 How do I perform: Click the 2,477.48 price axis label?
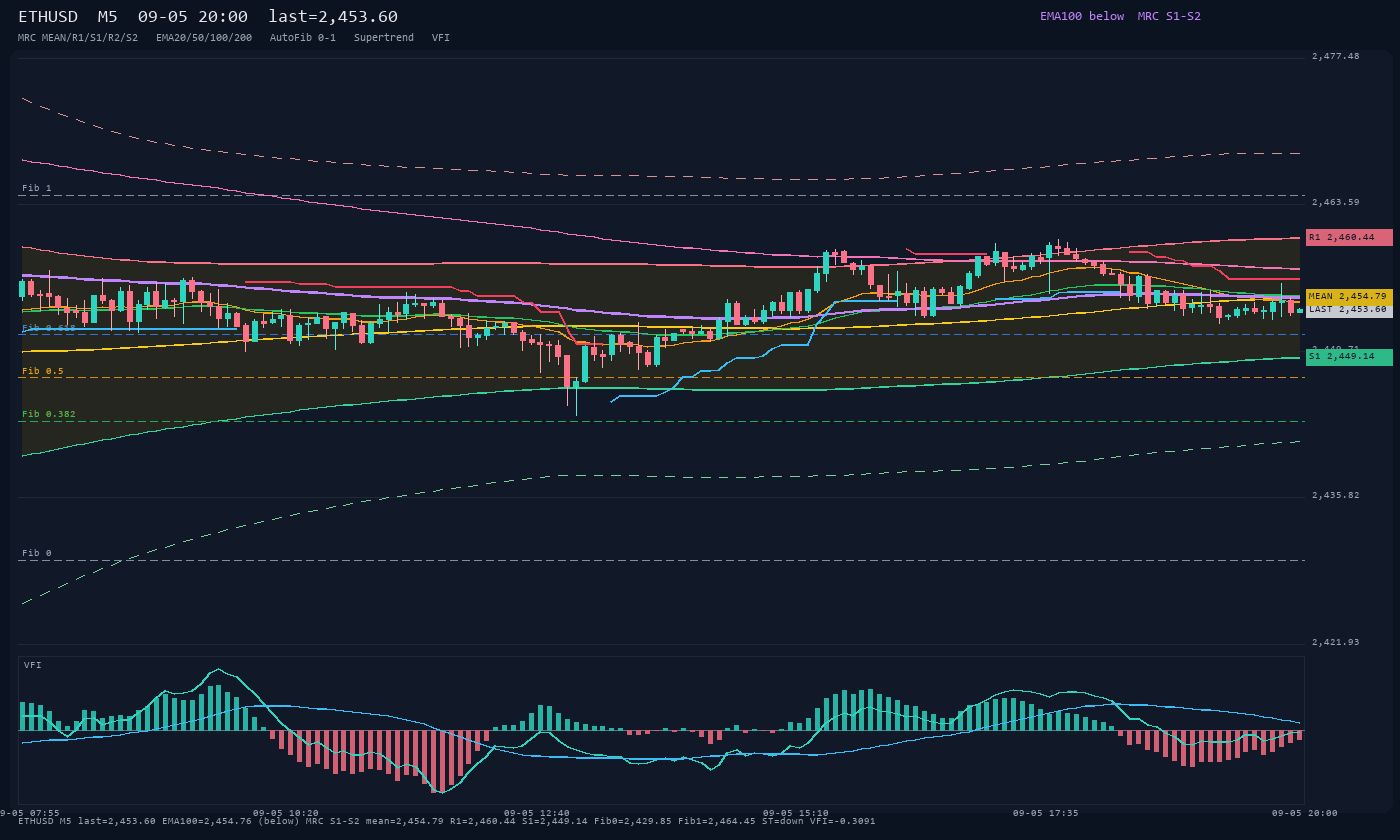tap(1336, 57)
